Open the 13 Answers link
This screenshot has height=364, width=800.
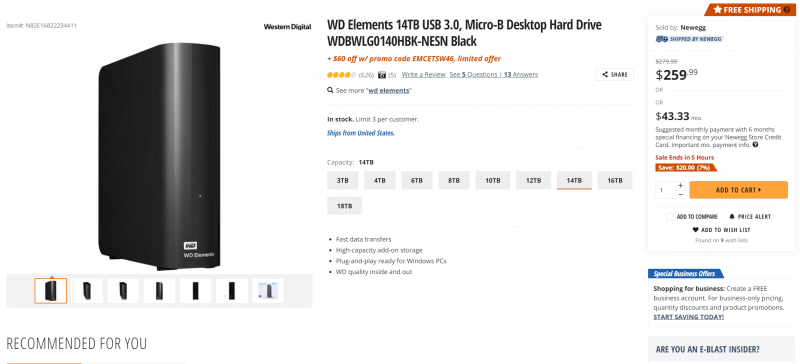(x=520, y=75)
